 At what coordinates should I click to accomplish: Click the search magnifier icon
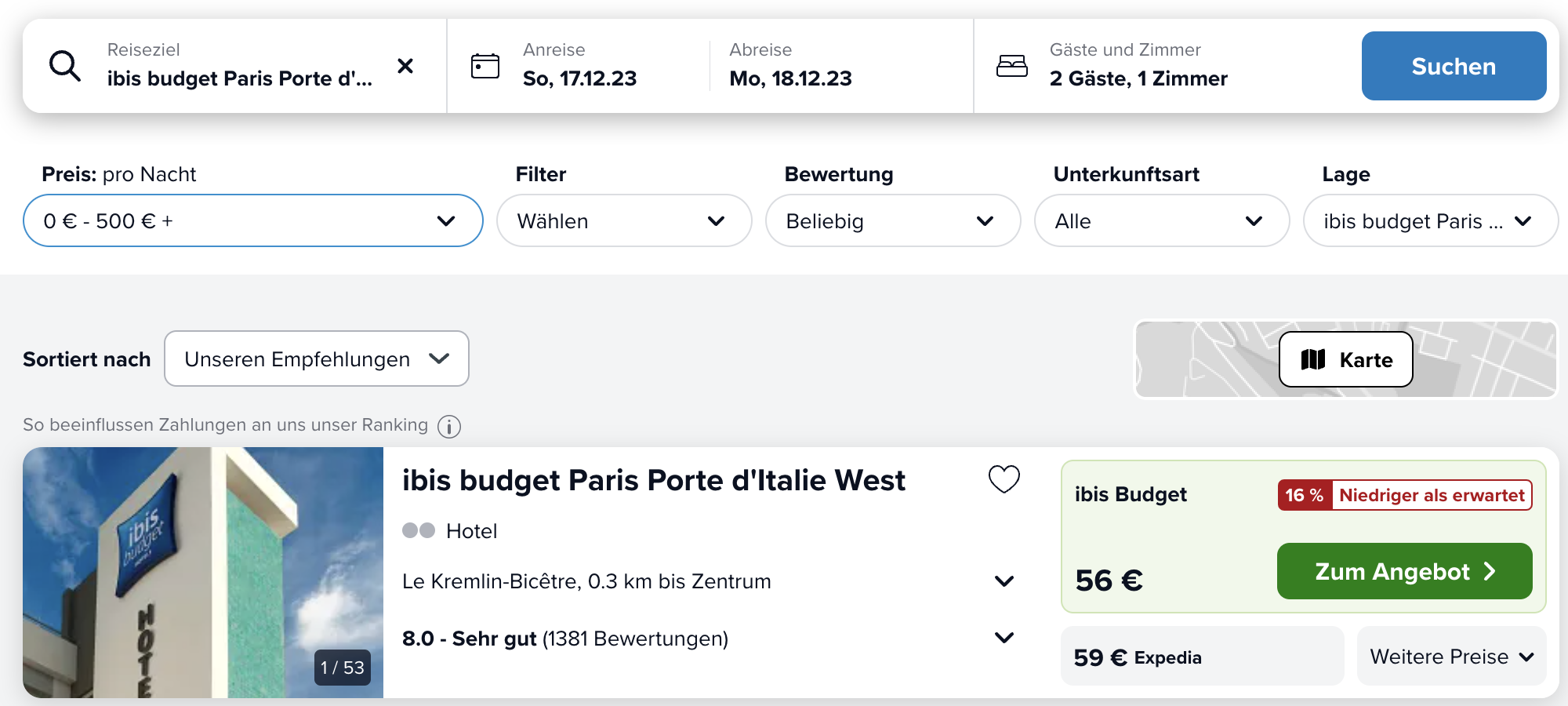pyautogui.click(x=65, y=66)
